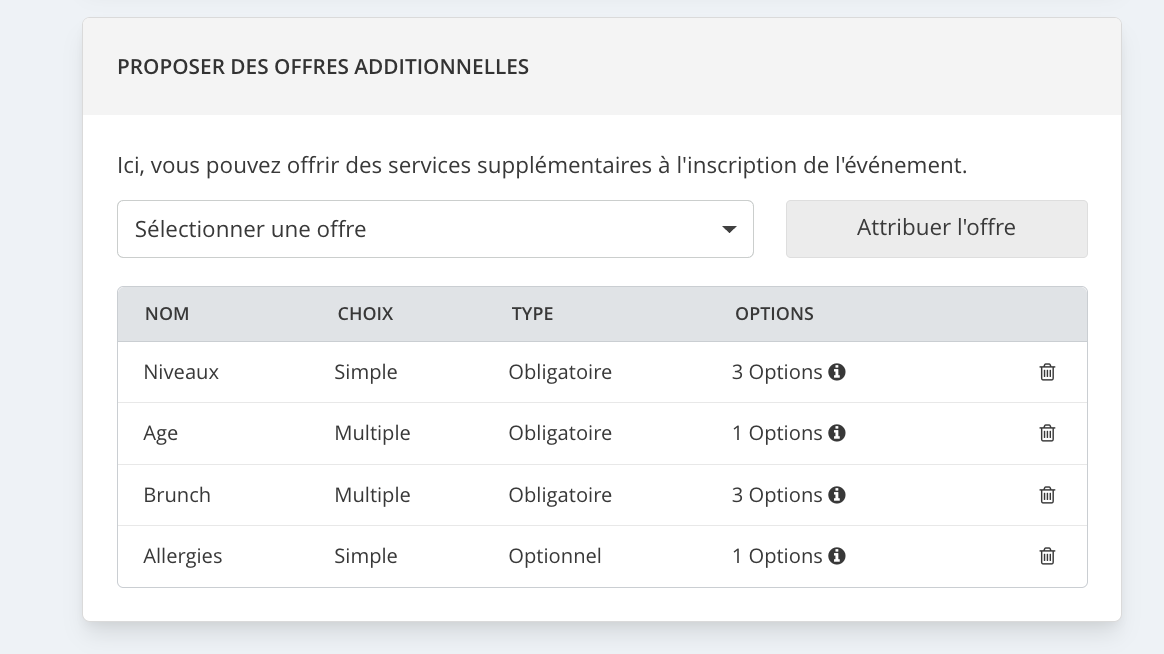Select the Allergies row name
Viewport: 1164px width, 654px height.
183,556
